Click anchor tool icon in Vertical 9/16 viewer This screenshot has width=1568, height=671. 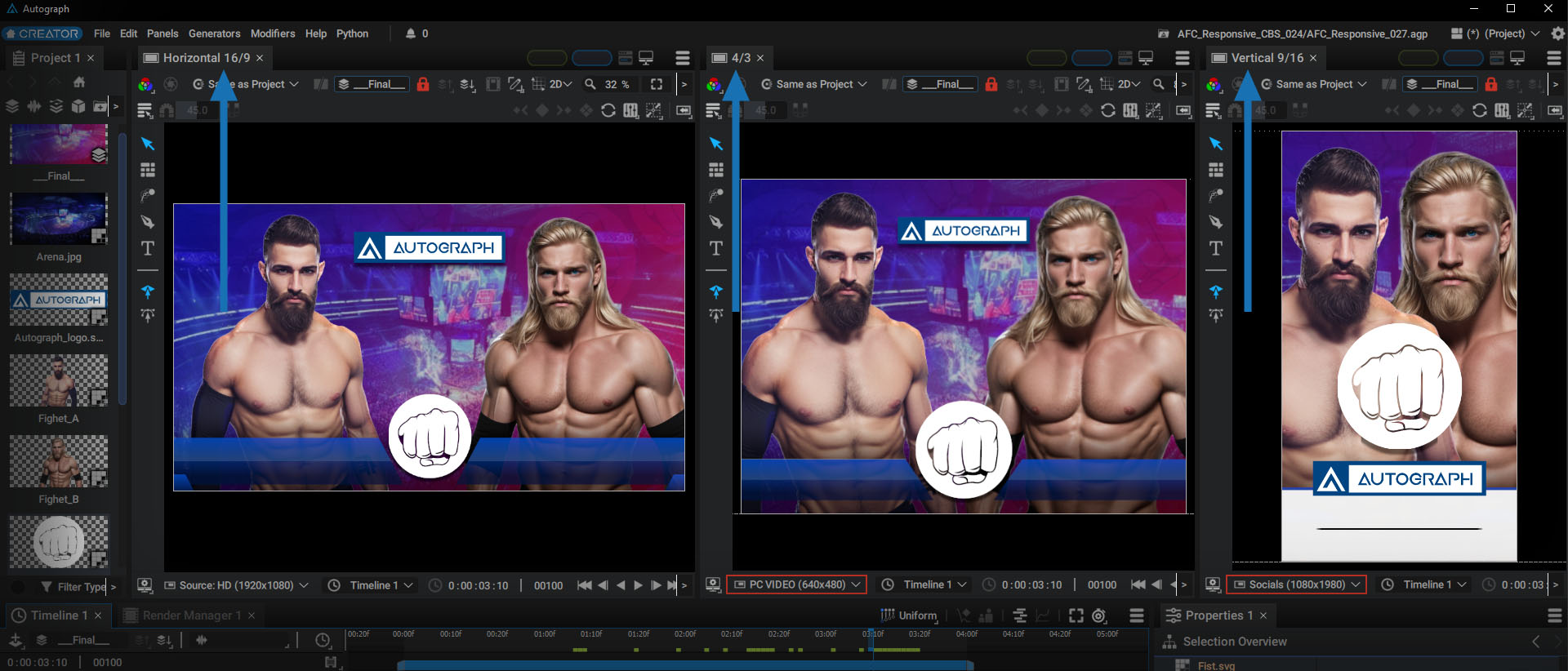click(1216, 291)
